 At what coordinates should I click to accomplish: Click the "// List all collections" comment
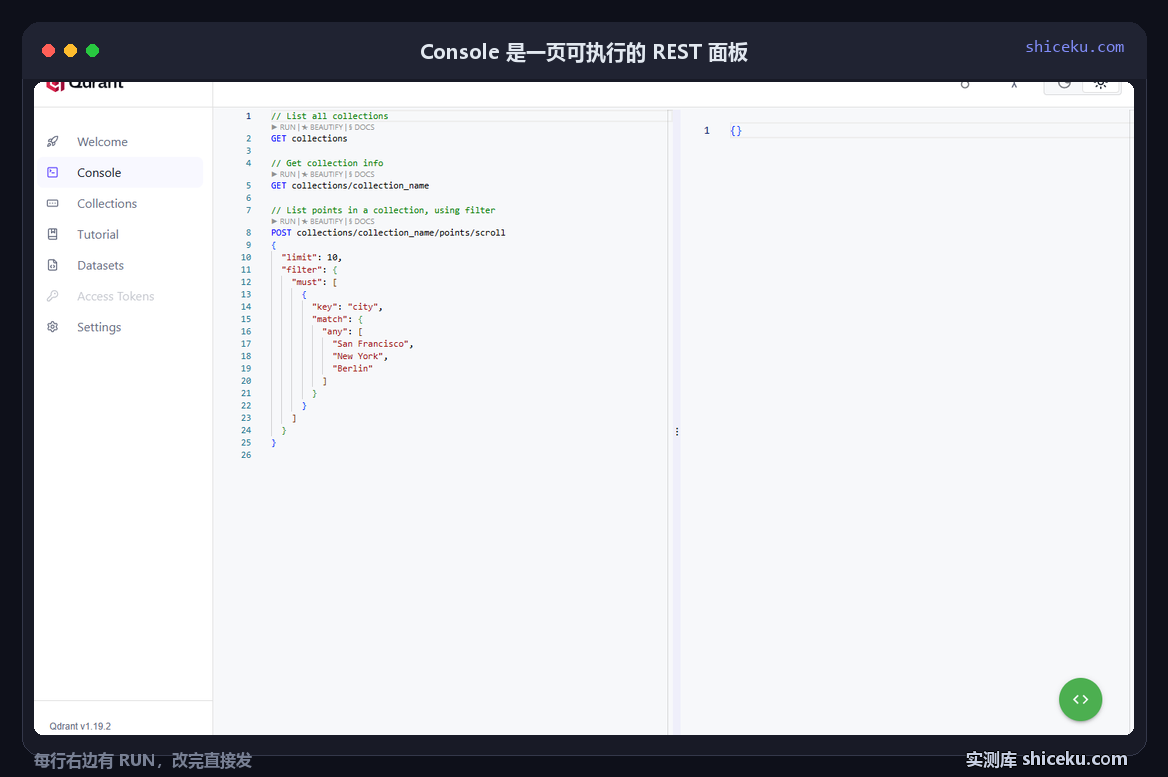point(329,116)
